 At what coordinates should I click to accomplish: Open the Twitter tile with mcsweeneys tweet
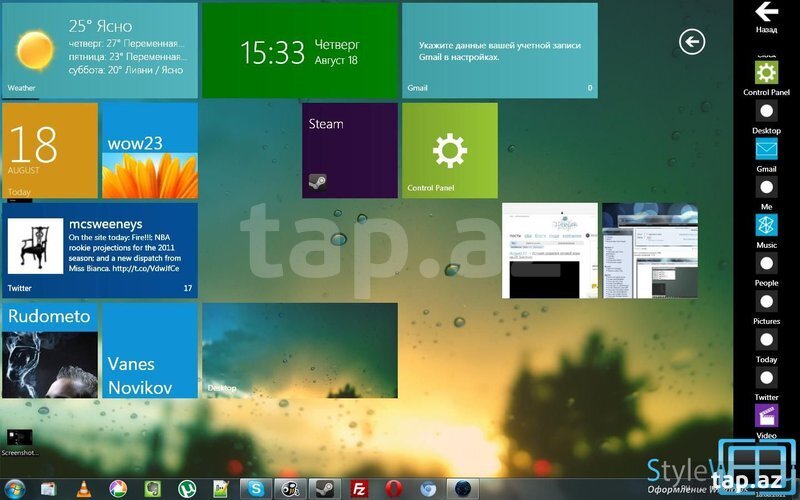point(99,250)
